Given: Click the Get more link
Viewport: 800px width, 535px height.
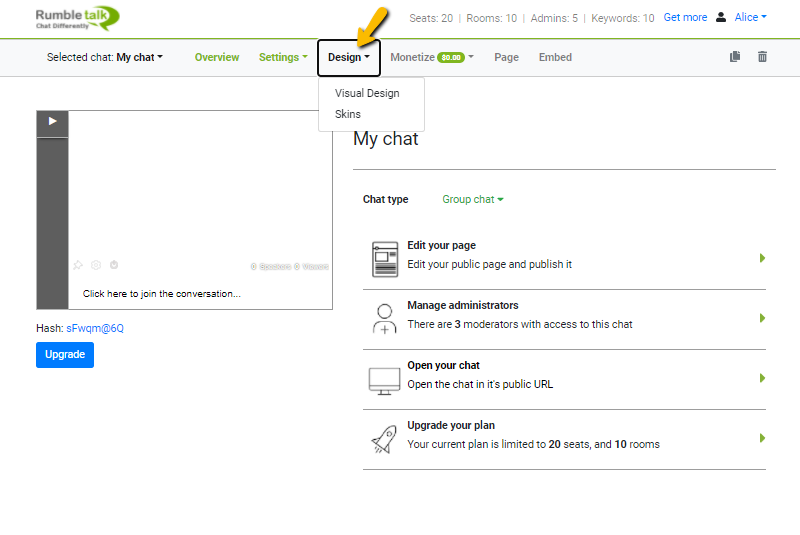Looking at the screenshot, I should [x=685, y=17].
